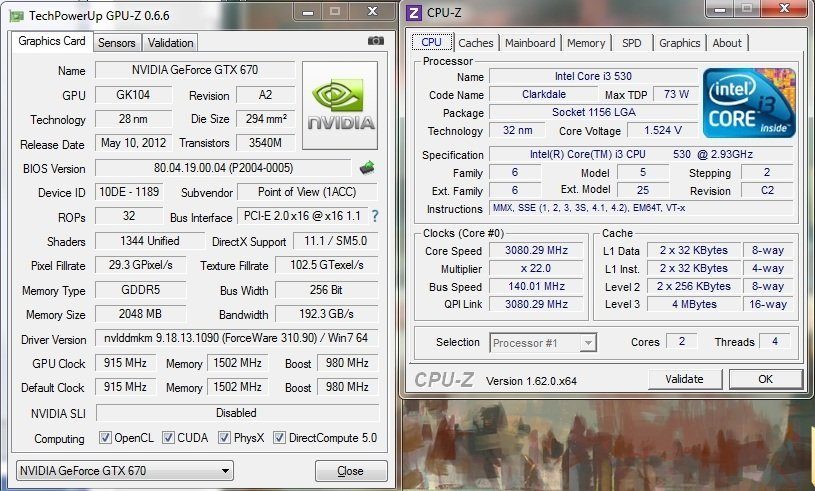Click the Revision value C2 in CPU-Z
Image resolution: width=815 pixels, height=491 pixels.
(767, 191)
